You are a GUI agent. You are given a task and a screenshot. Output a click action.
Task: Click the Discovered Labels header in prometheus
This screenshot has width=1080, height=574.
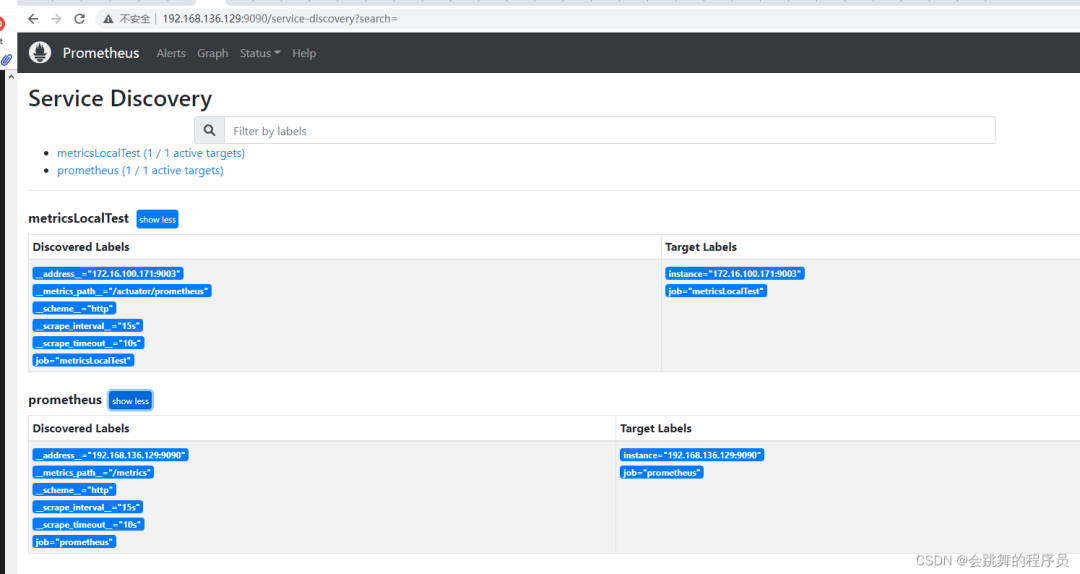click(x=81, y=428)
